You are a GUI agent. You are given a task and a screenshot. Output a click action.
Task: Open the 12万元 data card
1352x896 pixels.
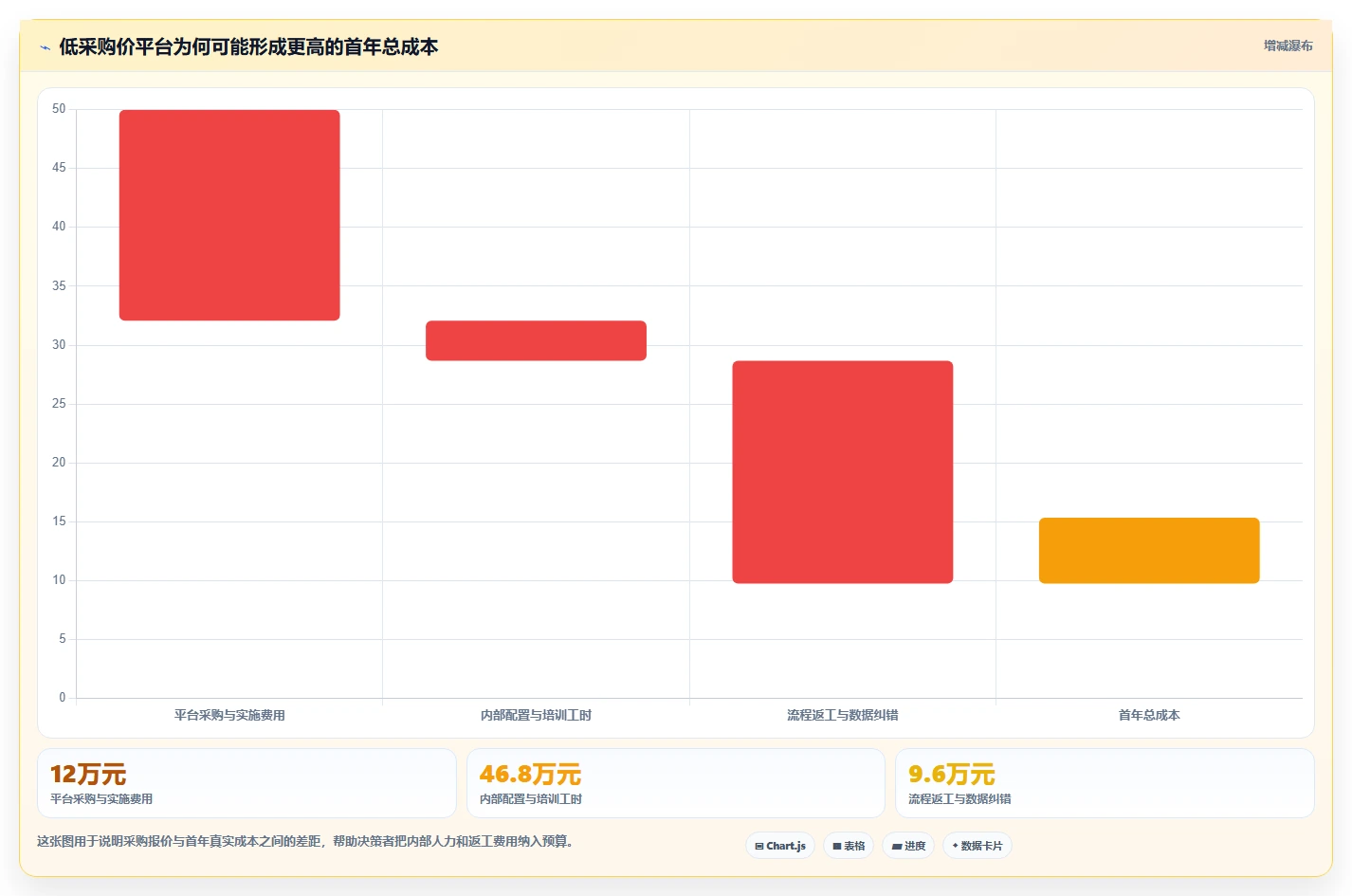point(247,783)
